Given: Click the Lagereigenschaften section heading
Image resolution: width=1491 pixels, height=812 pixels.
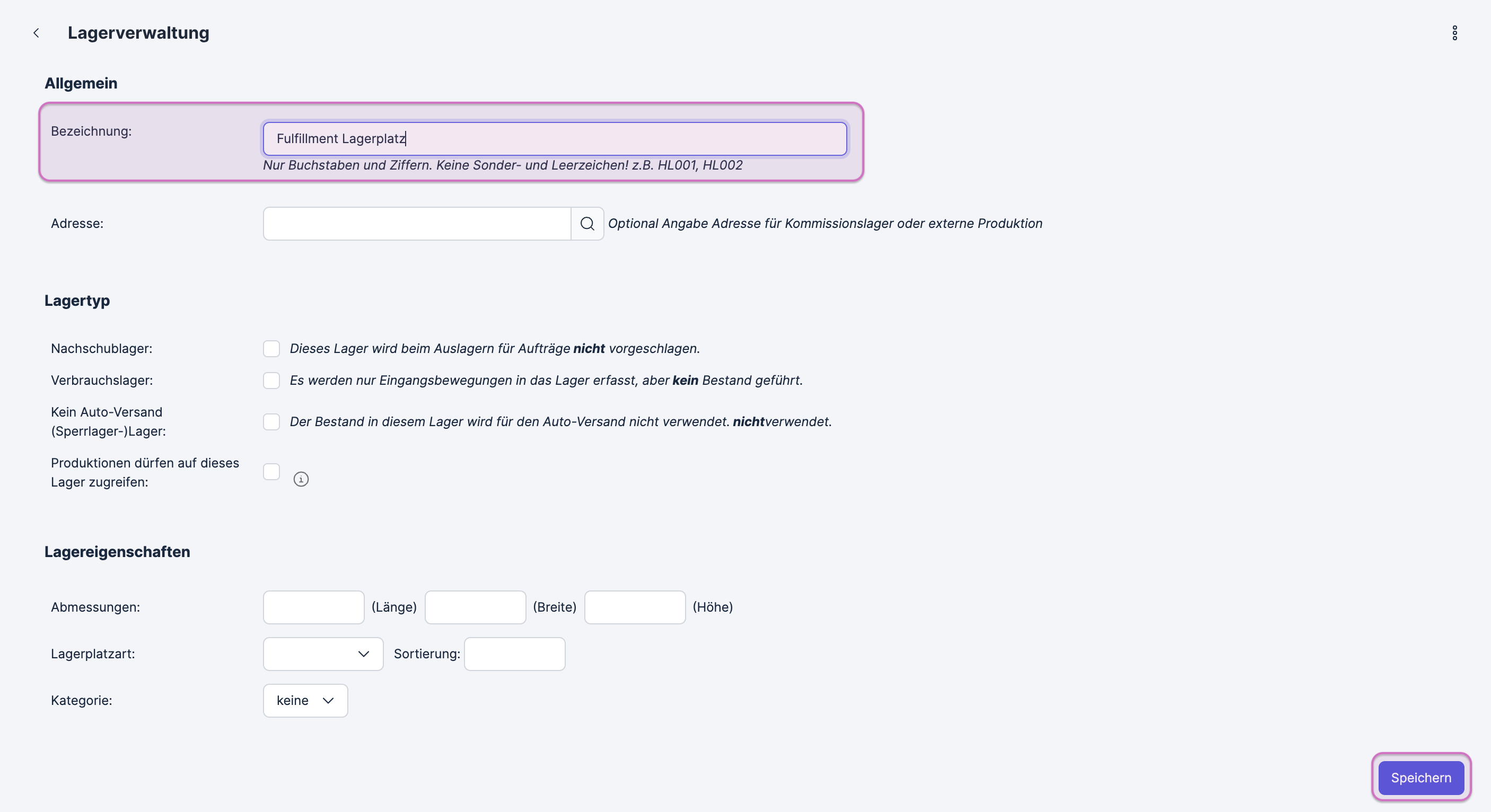Looking at the screenshot, I should 117,552.
